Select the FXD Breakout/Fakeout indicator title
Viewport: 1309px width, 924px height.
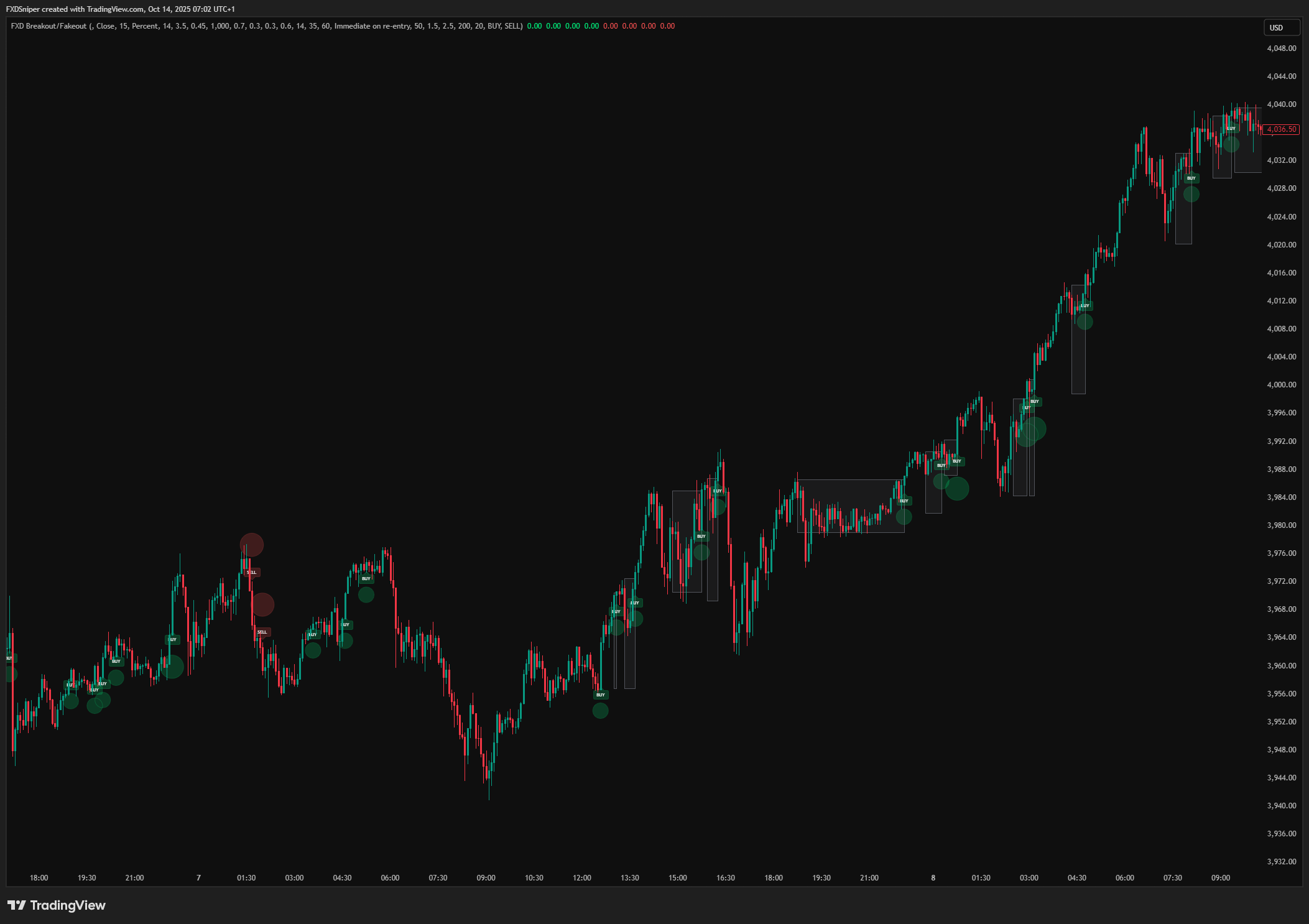[x=49, y=26]
